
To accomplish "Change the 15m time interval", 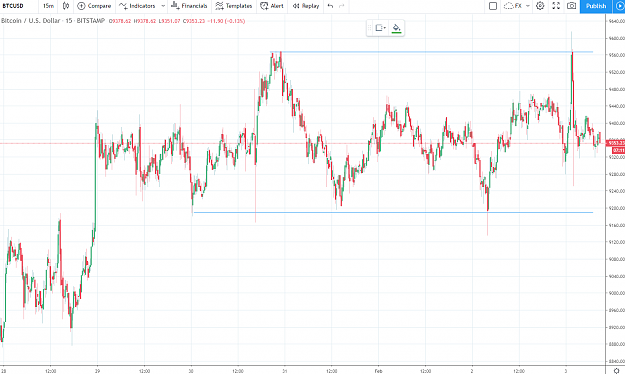I will coord(48,6).
